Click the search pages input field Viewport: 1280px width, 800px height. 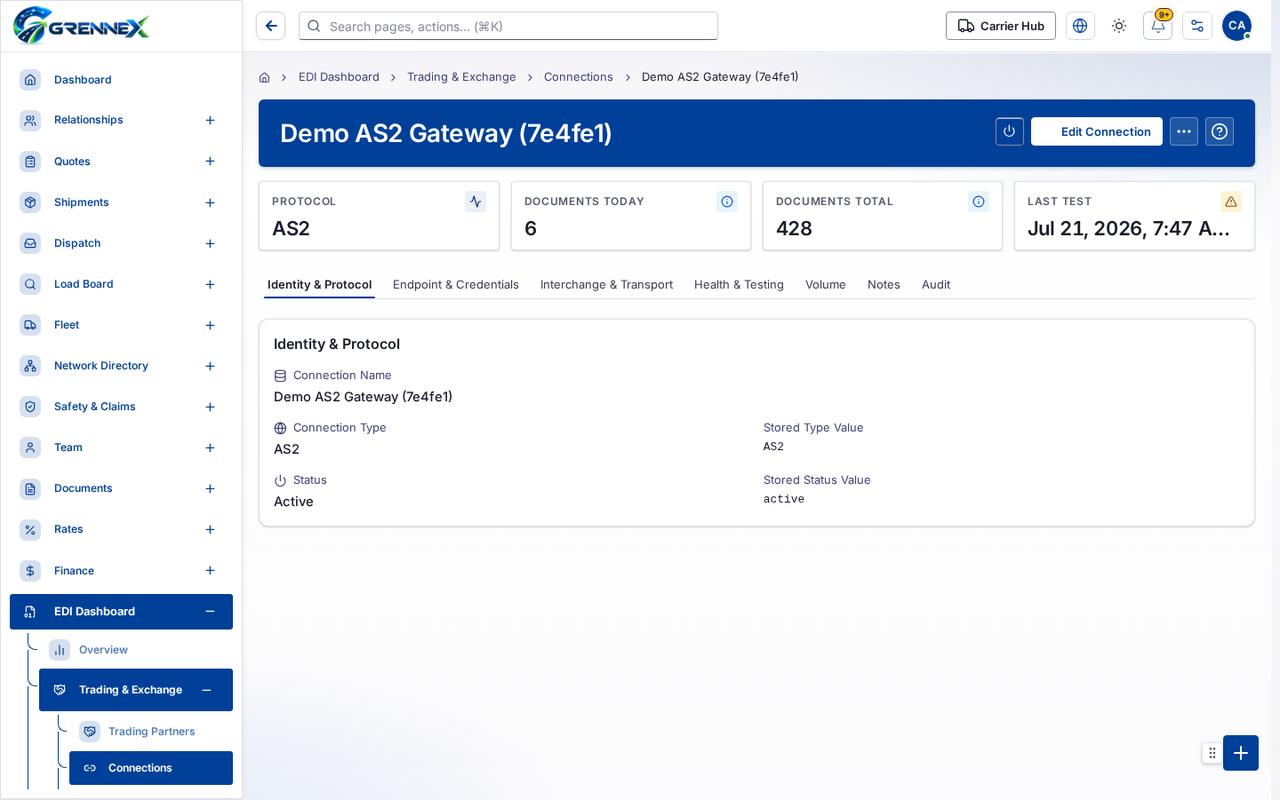(x=508, y=26)
